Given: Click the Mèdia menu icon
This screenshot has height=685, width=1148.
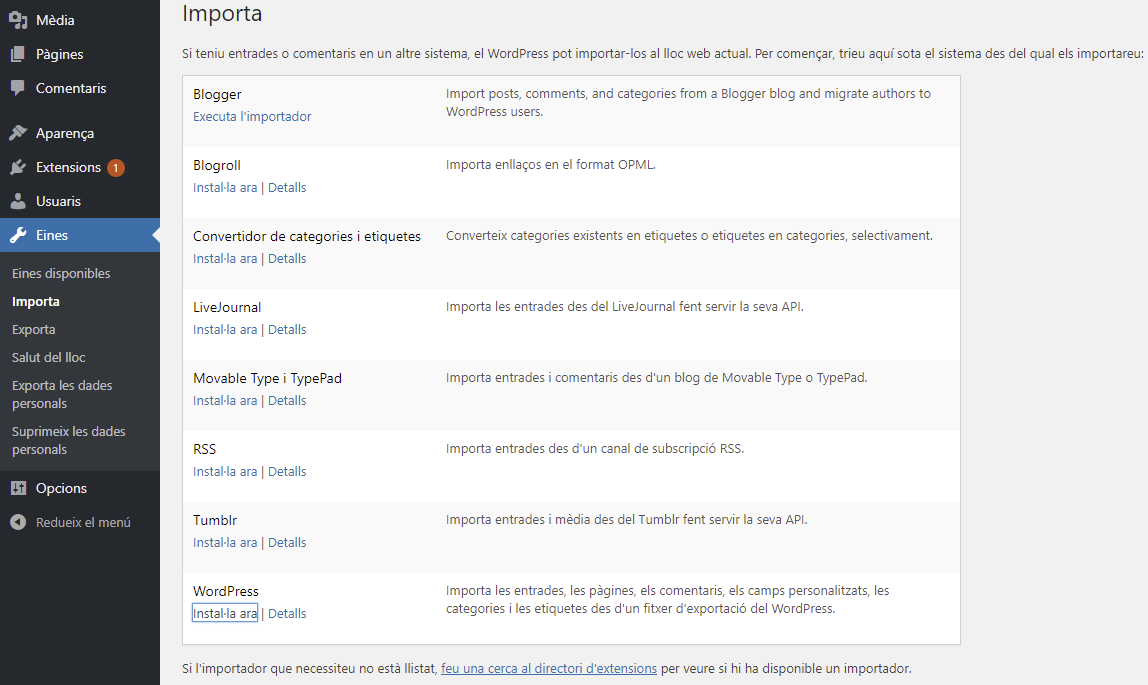Looking at the screenshot, I should pos(18,20).
